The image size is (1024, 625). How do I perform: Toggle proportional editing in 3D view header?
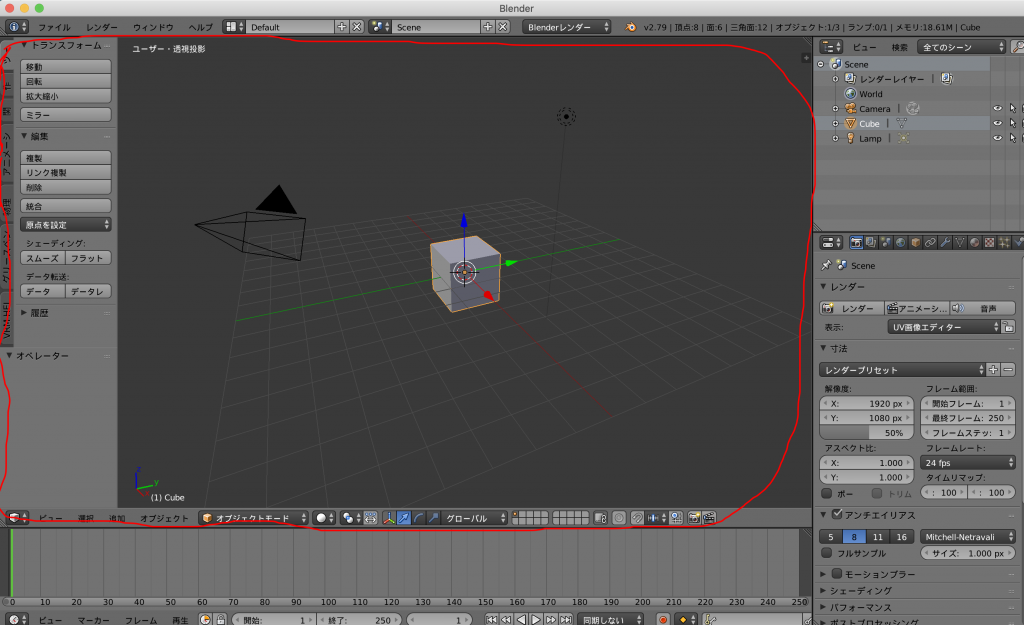coord(618,518)
